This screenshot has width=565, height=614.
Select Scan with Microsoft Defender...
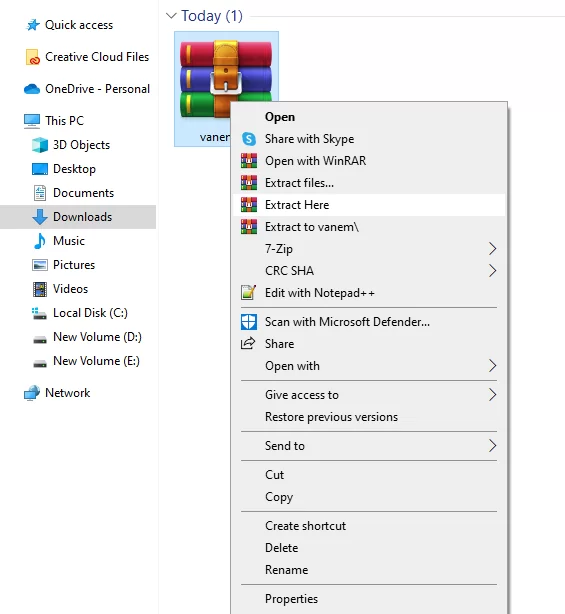pyautogui.click(x=369, y=322)
